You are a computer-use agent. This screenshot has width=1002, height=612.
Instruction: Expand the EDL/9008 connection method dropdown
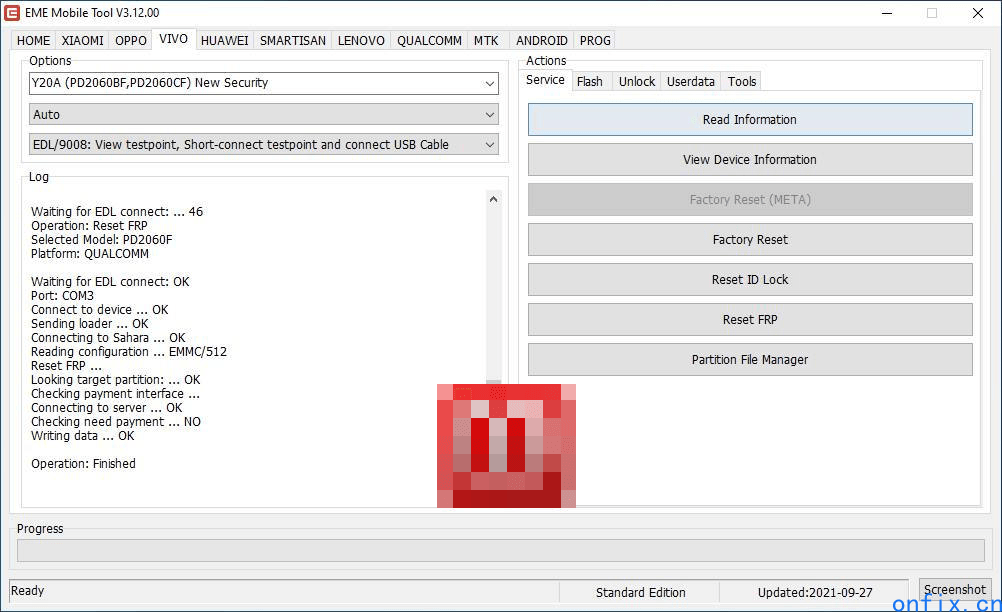[489, 145]
